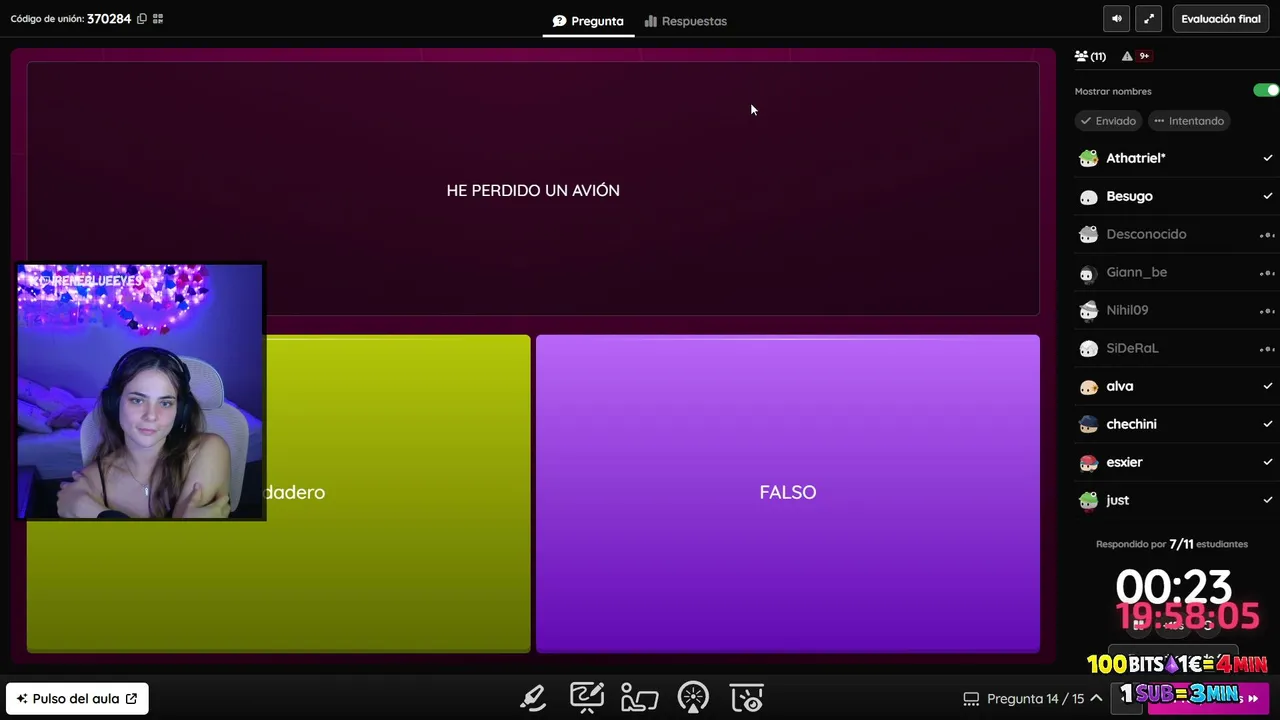The height and width of the screenshot is (720, 1280).
Task: Click Desconocido's avatar icon
Action: pos(1089,234)
